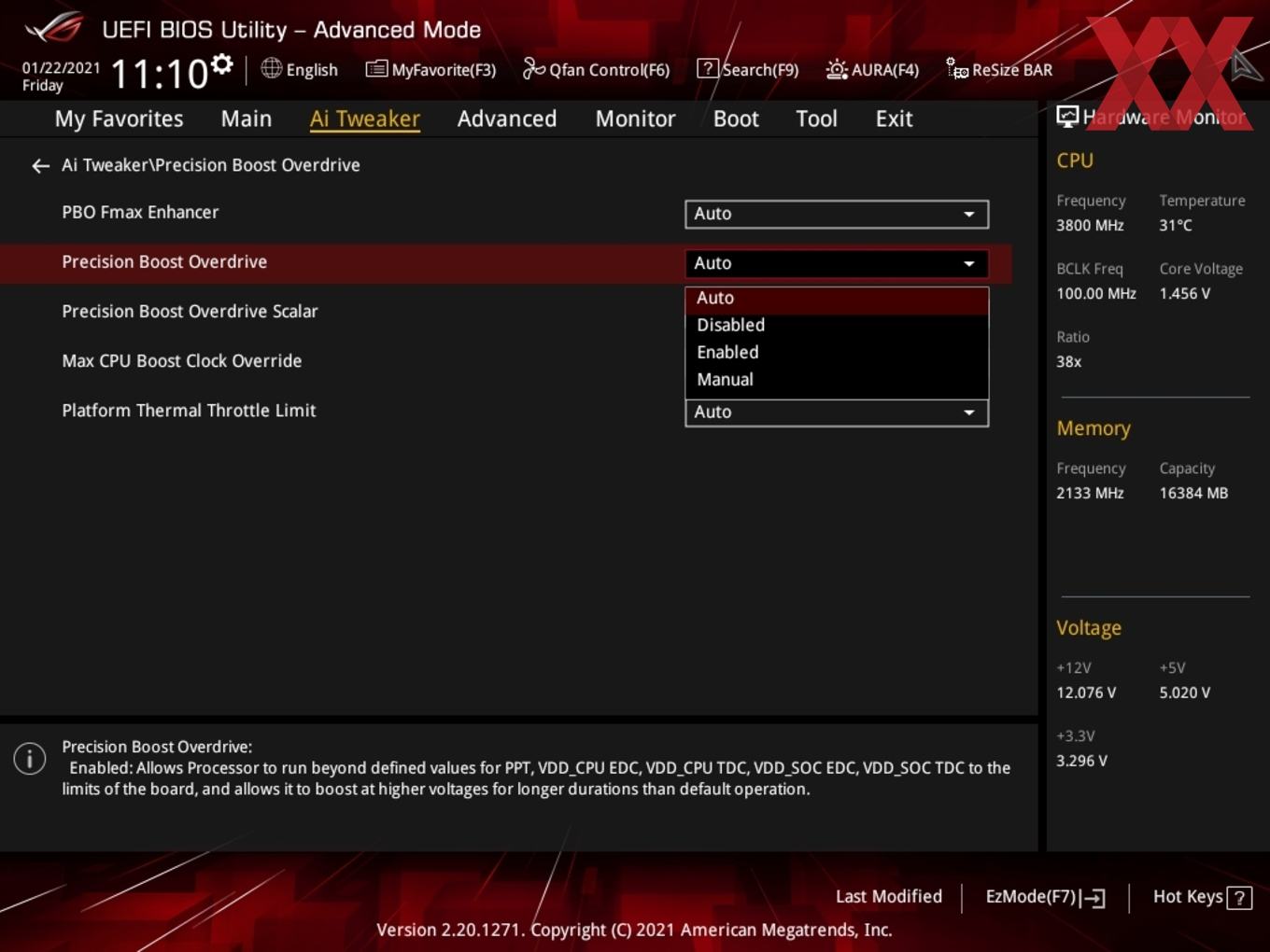Click +3.3V reading 3.296 V
Screen dimensions: 1270x952
[1081, 761]
